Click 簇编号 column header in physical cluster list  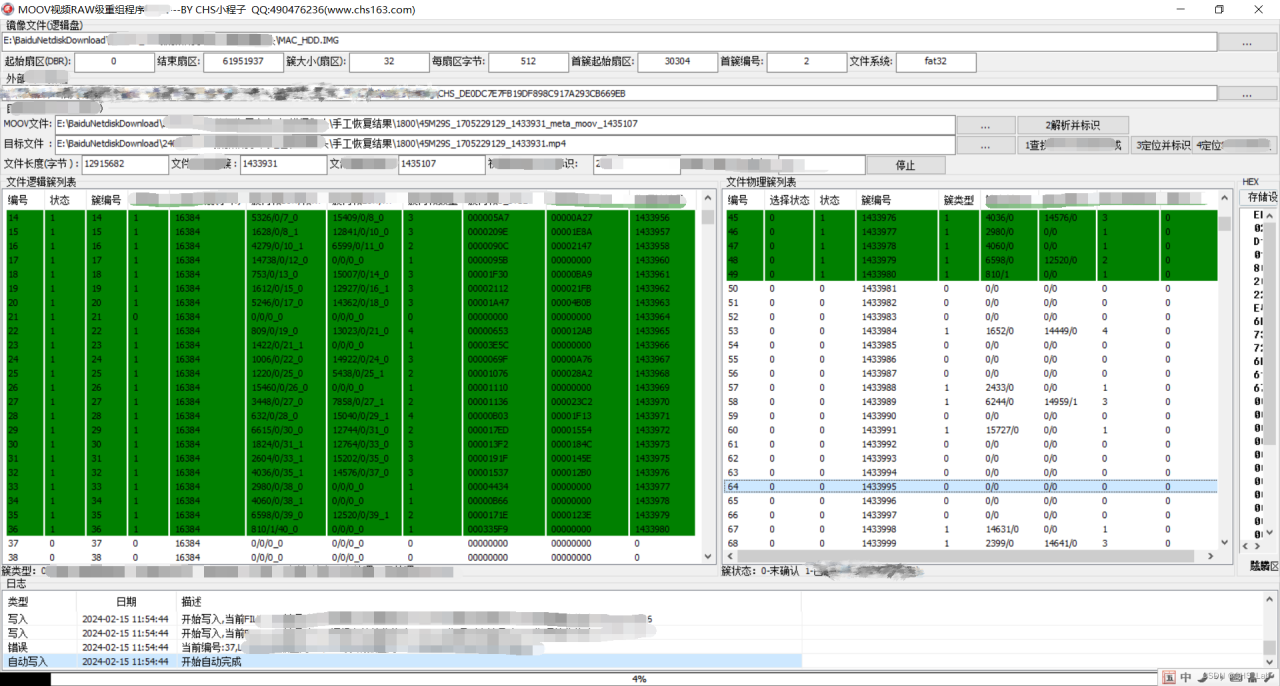875,200
